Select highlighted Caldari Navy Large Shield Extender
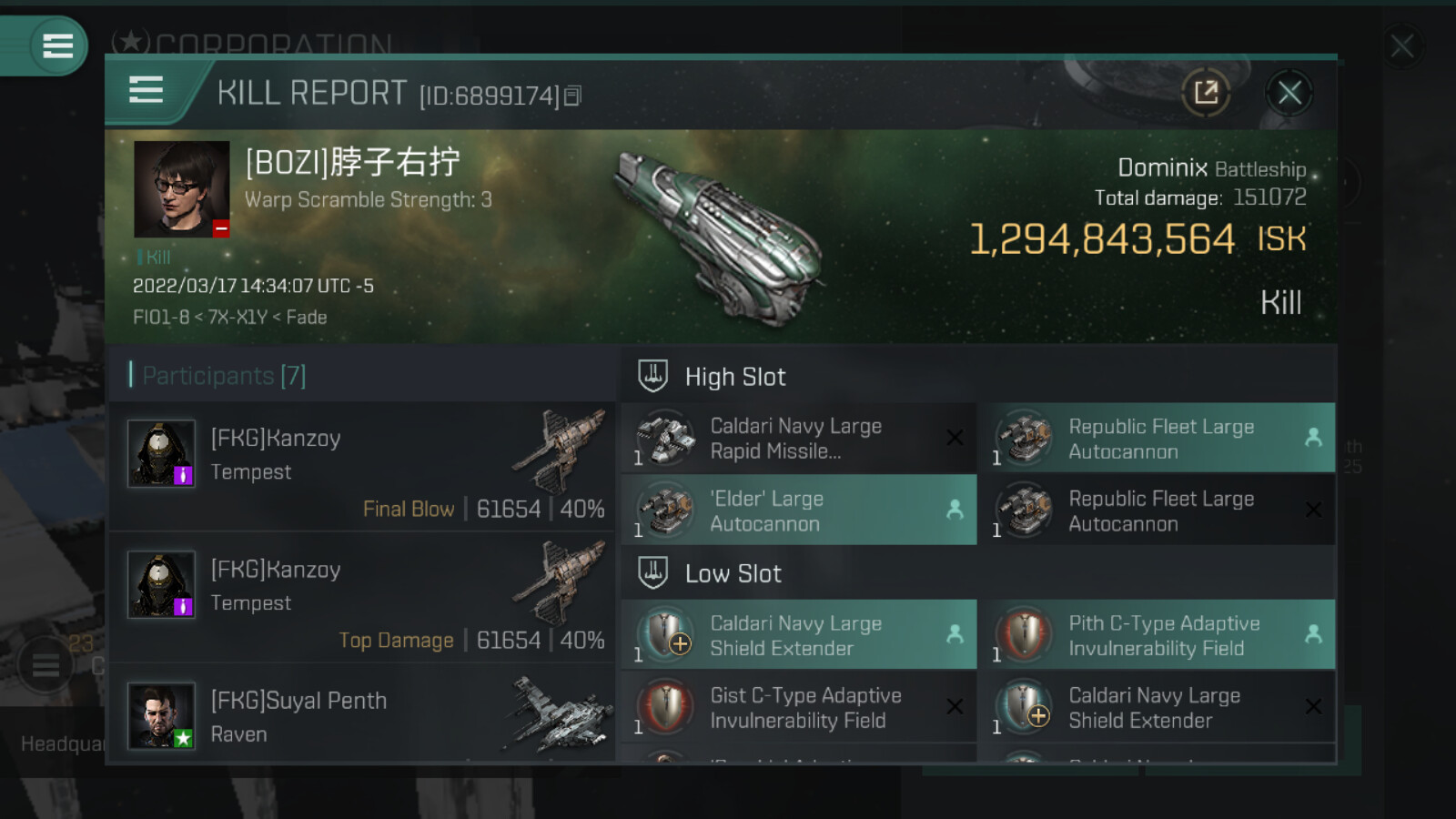The height and width of the screenshot is (819, 1456). 798,635
